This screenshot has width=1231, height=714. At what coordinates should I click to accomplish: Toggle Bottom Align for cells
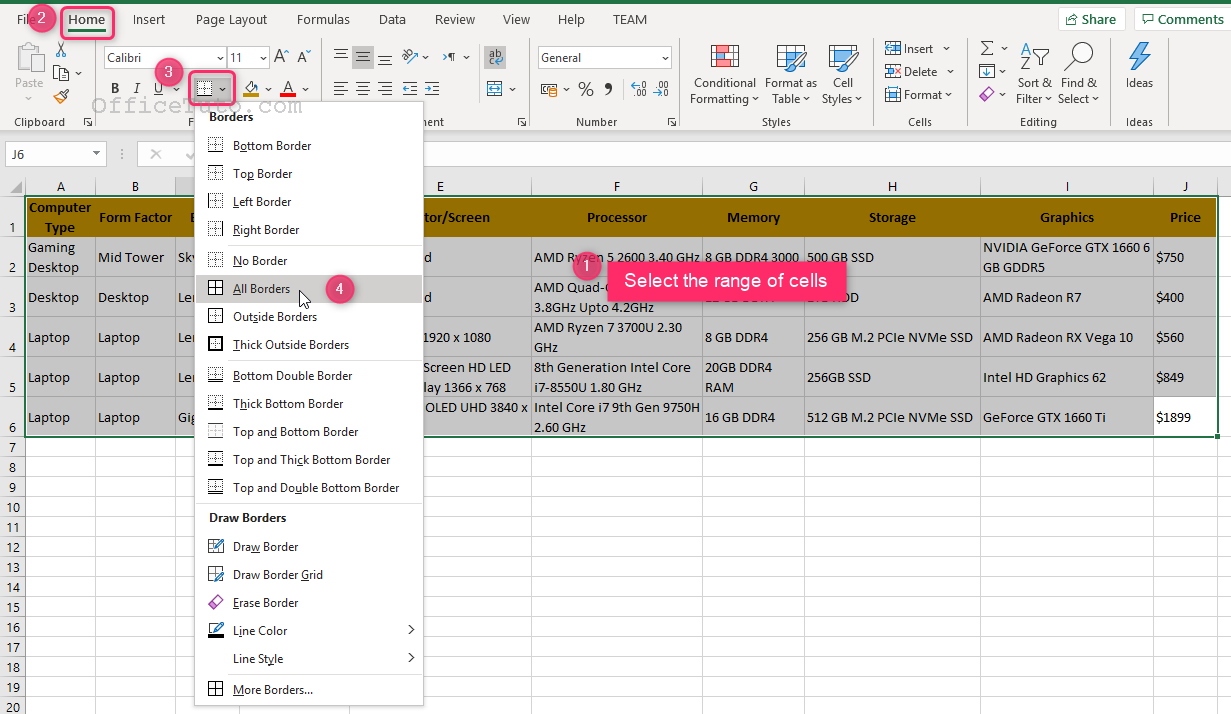point(385,57)
